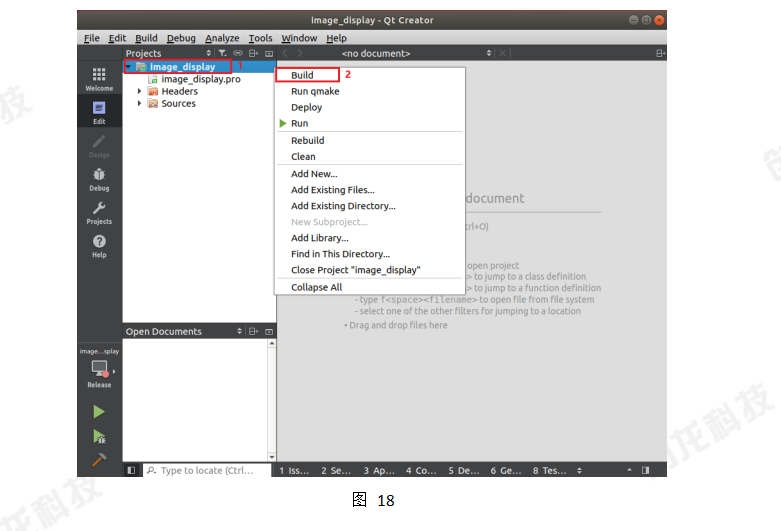Click the image_display kit selector monitor icon
The width and height of the screenshot is (781, 531).
click(x=99, y=369)
